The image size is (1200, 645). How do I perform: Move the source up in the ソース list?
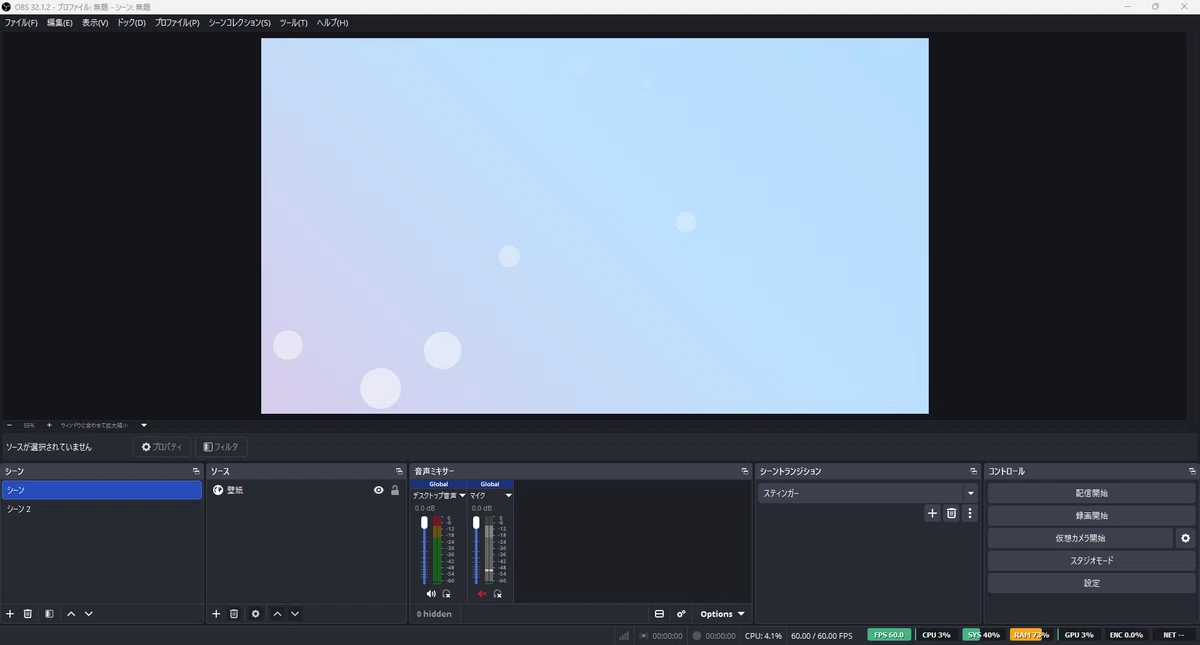click(277, 614)
